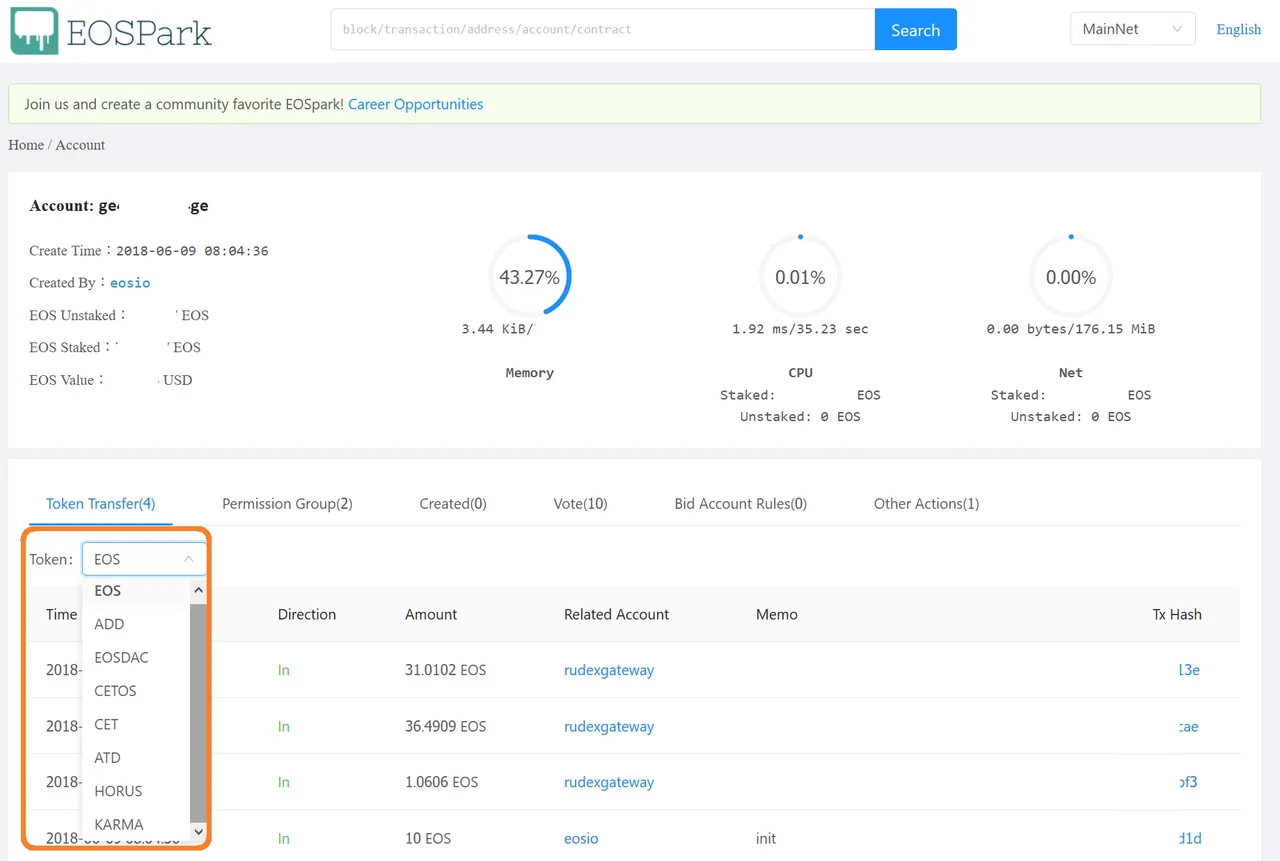This screenshot has height=861, width=1280.
Task: Collapse the Token EOS dropdown
Action: [x=144, y=559]
